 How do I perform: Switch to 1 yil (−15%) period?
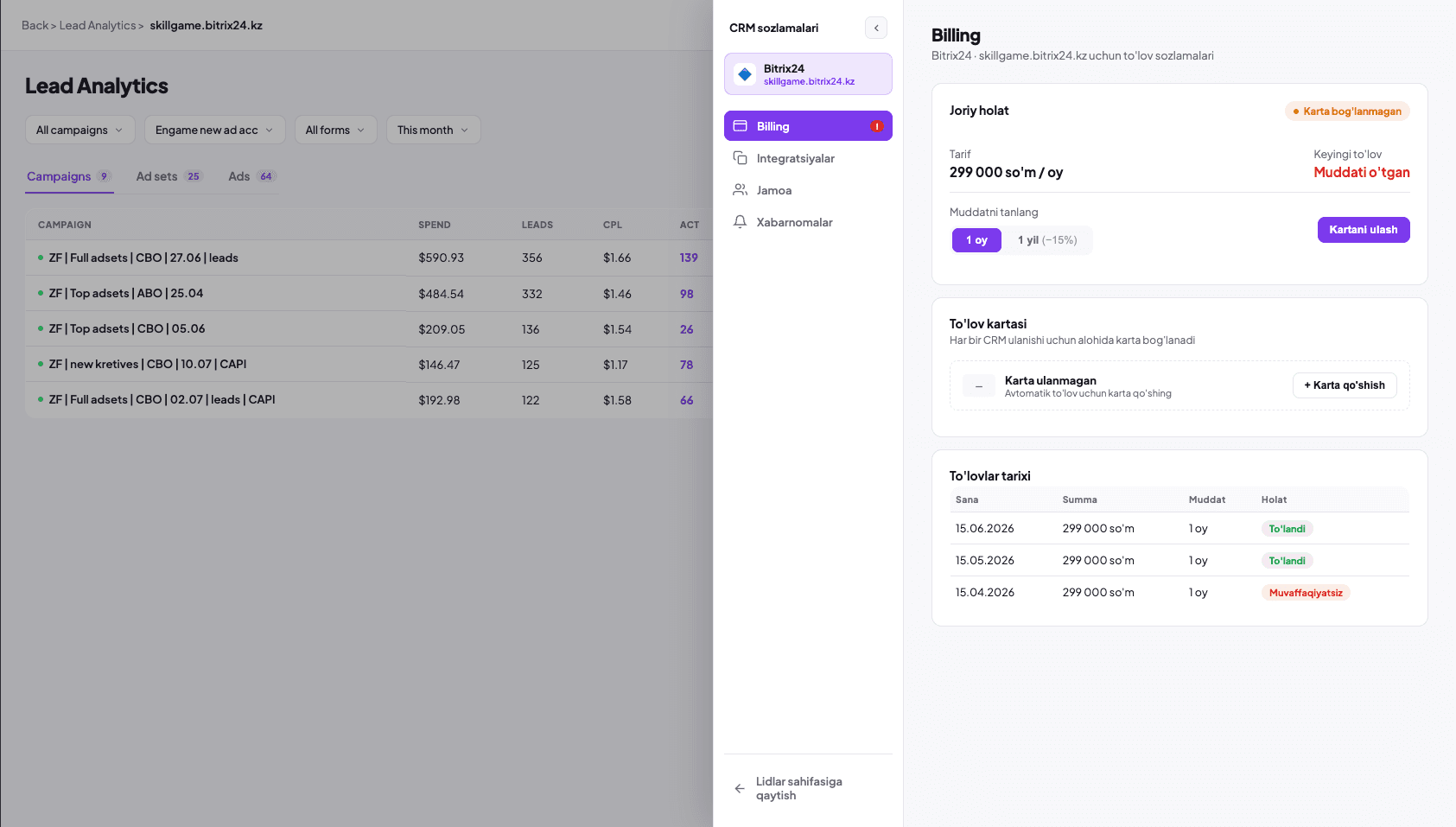click(1047, 240)
